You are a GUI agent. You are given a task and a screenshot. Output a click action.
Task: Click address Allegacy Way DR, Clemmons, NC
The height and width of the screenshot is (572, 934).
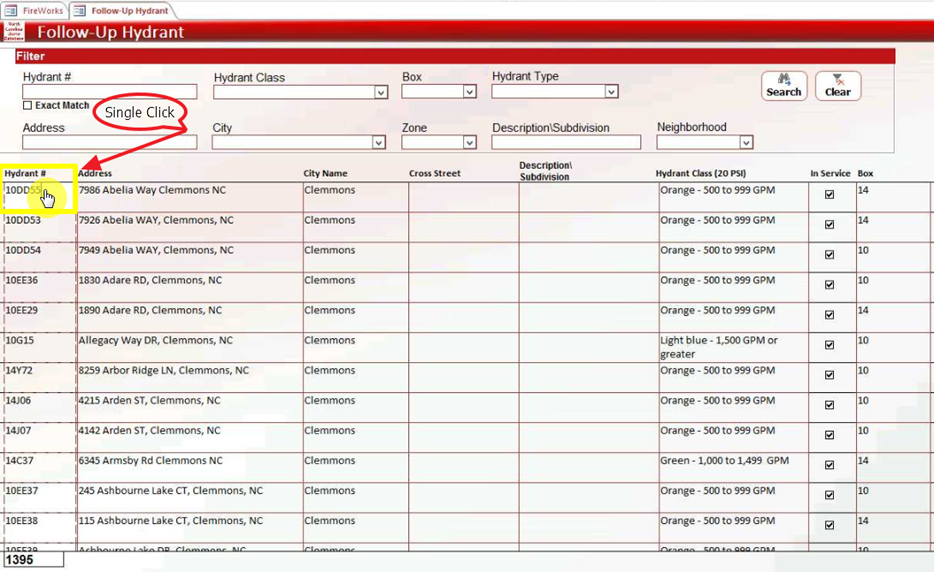click(x=155, y=341)
